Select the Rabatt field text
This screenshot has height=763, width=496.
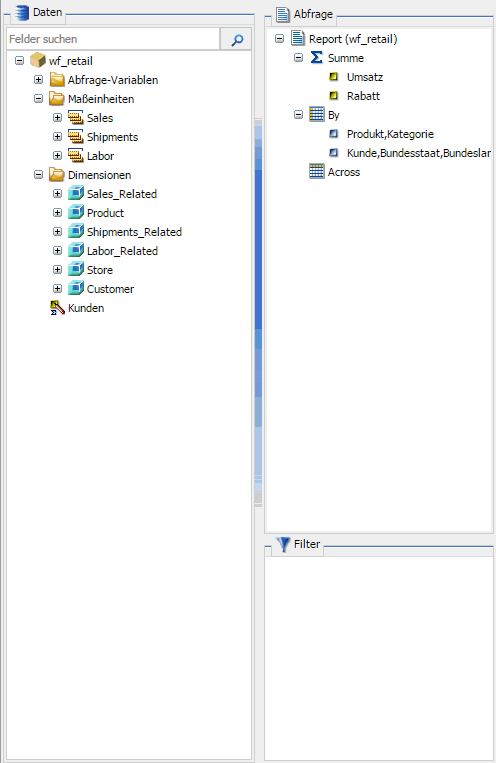tap(363, 96)
